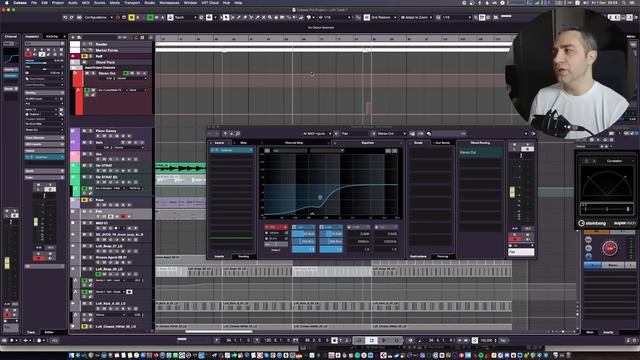Select the Object Selection arrow tool
Viewport: 640px width, 360px height.
coord(227,18)
